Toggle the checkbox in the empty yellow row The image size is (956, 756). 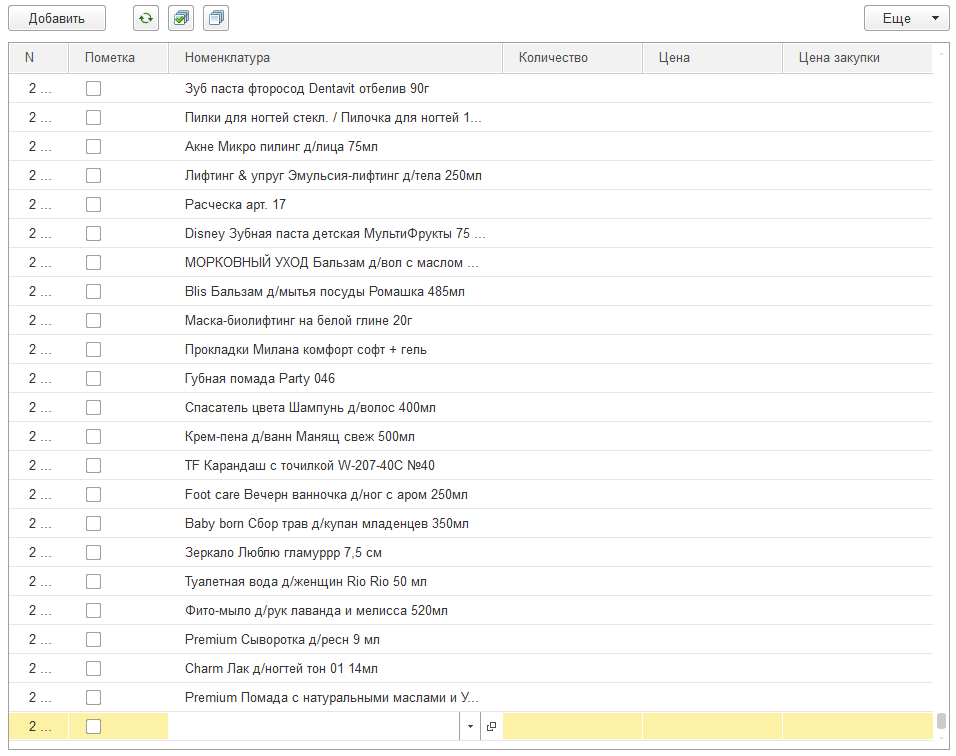(93, 727)
